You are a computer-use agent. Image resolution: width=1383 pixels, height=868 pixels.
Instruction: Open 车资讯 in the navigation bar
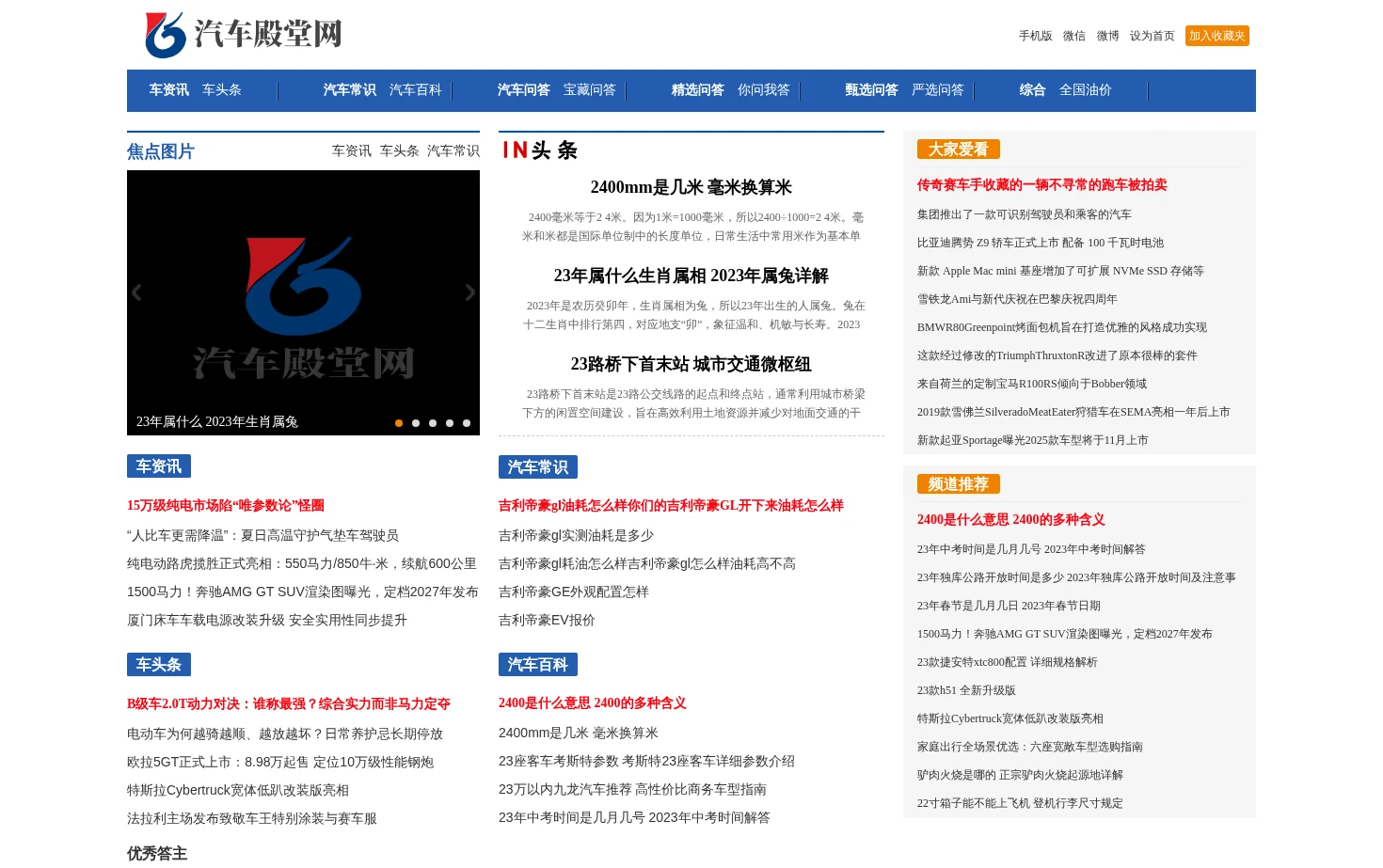[169, 90]
